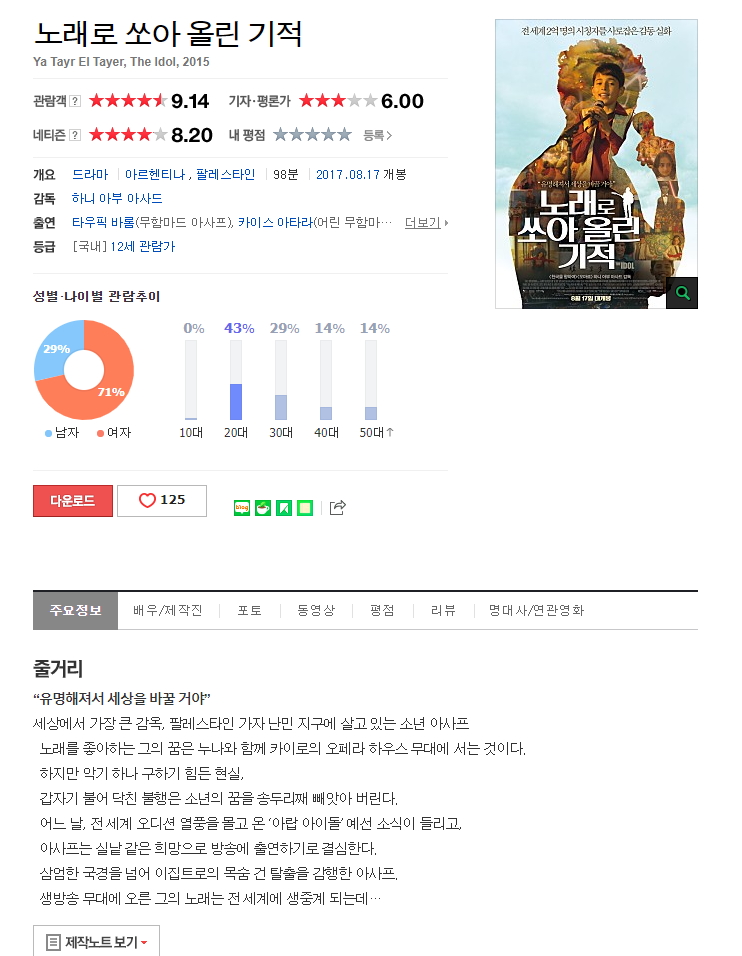Share via the green blog icon

click(242, 508)
